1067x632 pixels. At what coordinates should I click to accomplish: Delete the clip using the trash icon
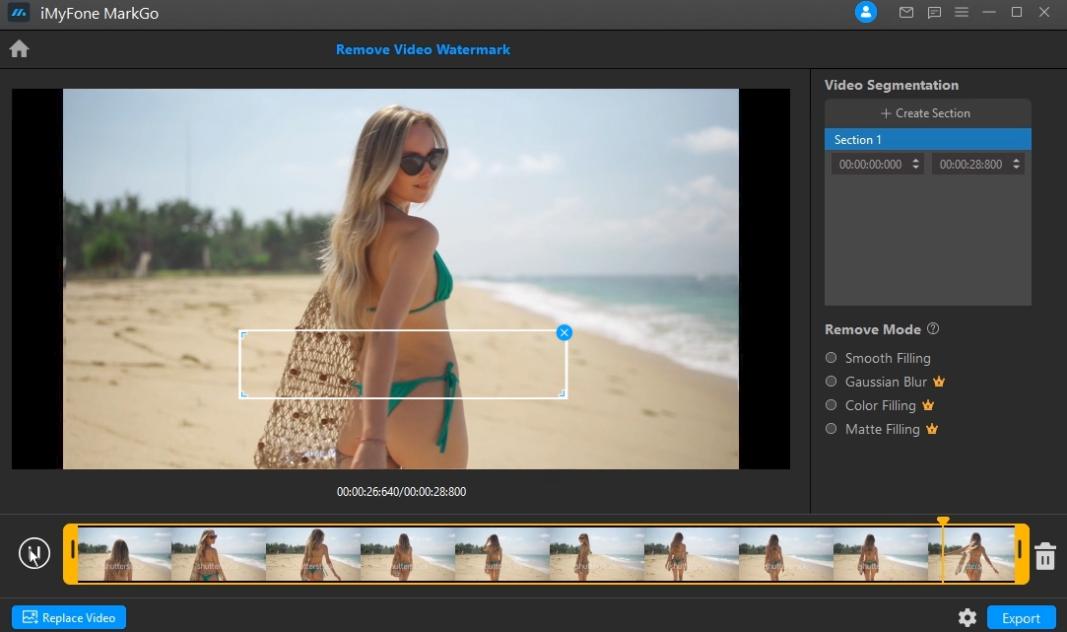pyautogui.click(x=1045, y=556)
